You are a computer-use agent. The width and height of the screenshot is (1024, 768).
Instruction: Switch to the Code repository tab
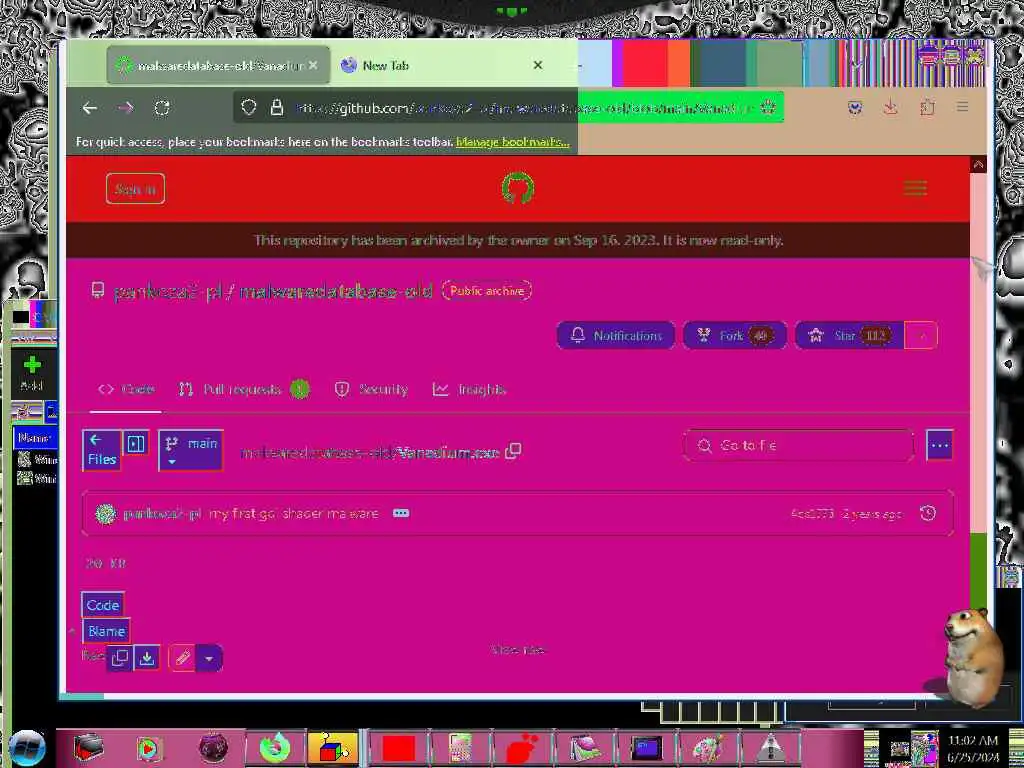pos(126,389)
